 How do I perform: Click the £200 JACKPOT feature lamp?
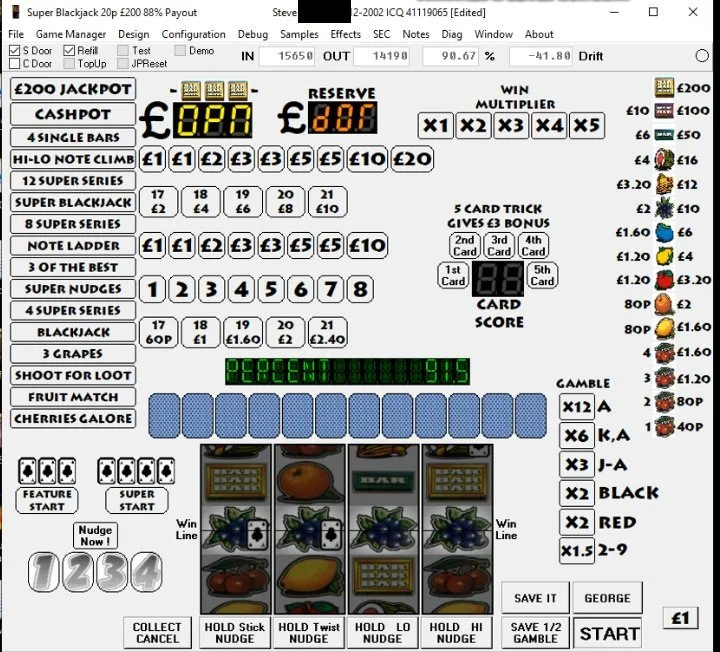(x=73, y=89)
